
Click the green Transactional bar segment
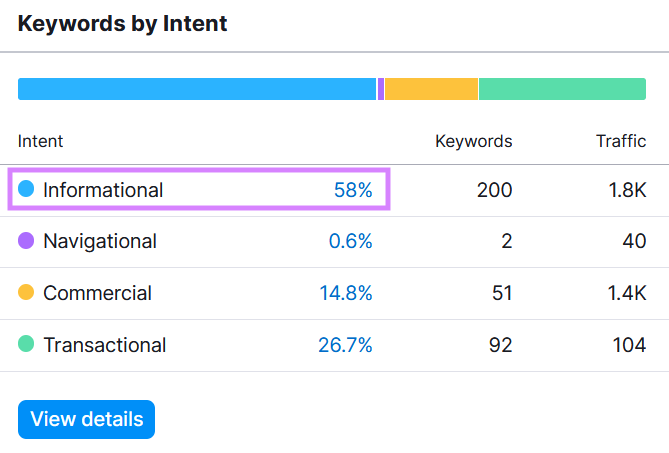tap(562, 89)
